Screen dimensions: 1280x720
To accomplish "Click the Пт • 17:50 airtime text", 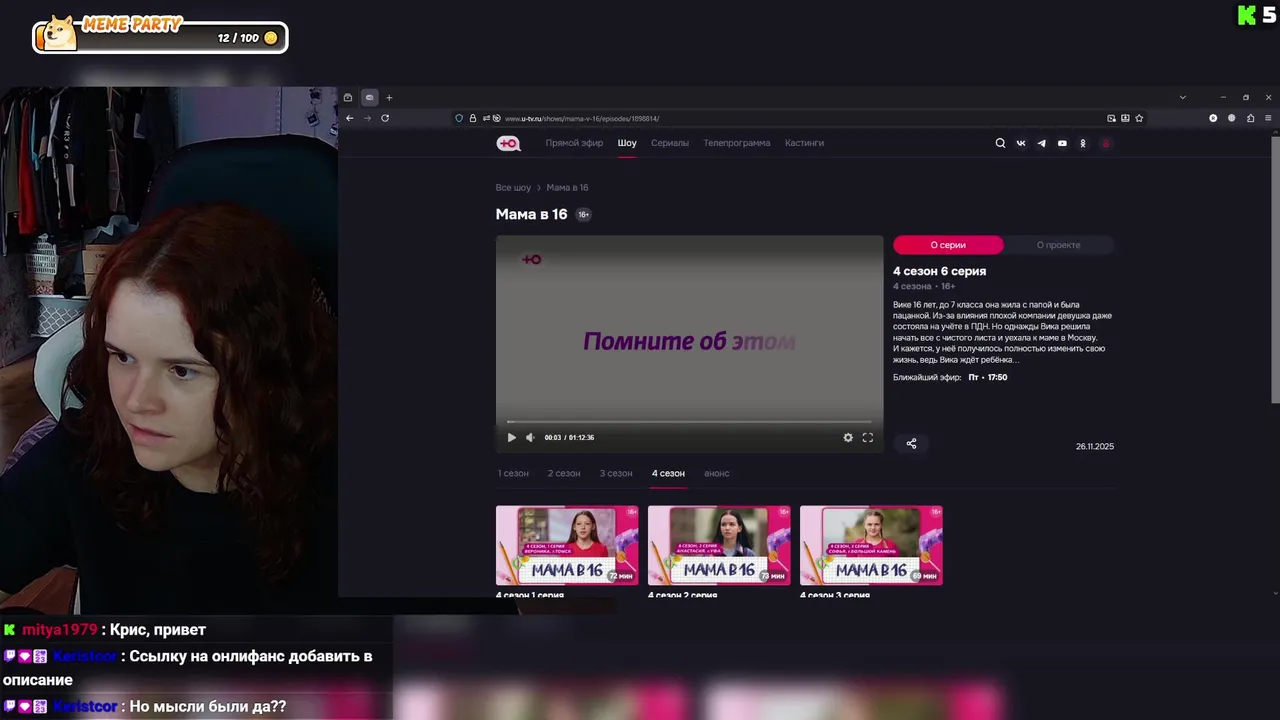I will click(988, 377).
